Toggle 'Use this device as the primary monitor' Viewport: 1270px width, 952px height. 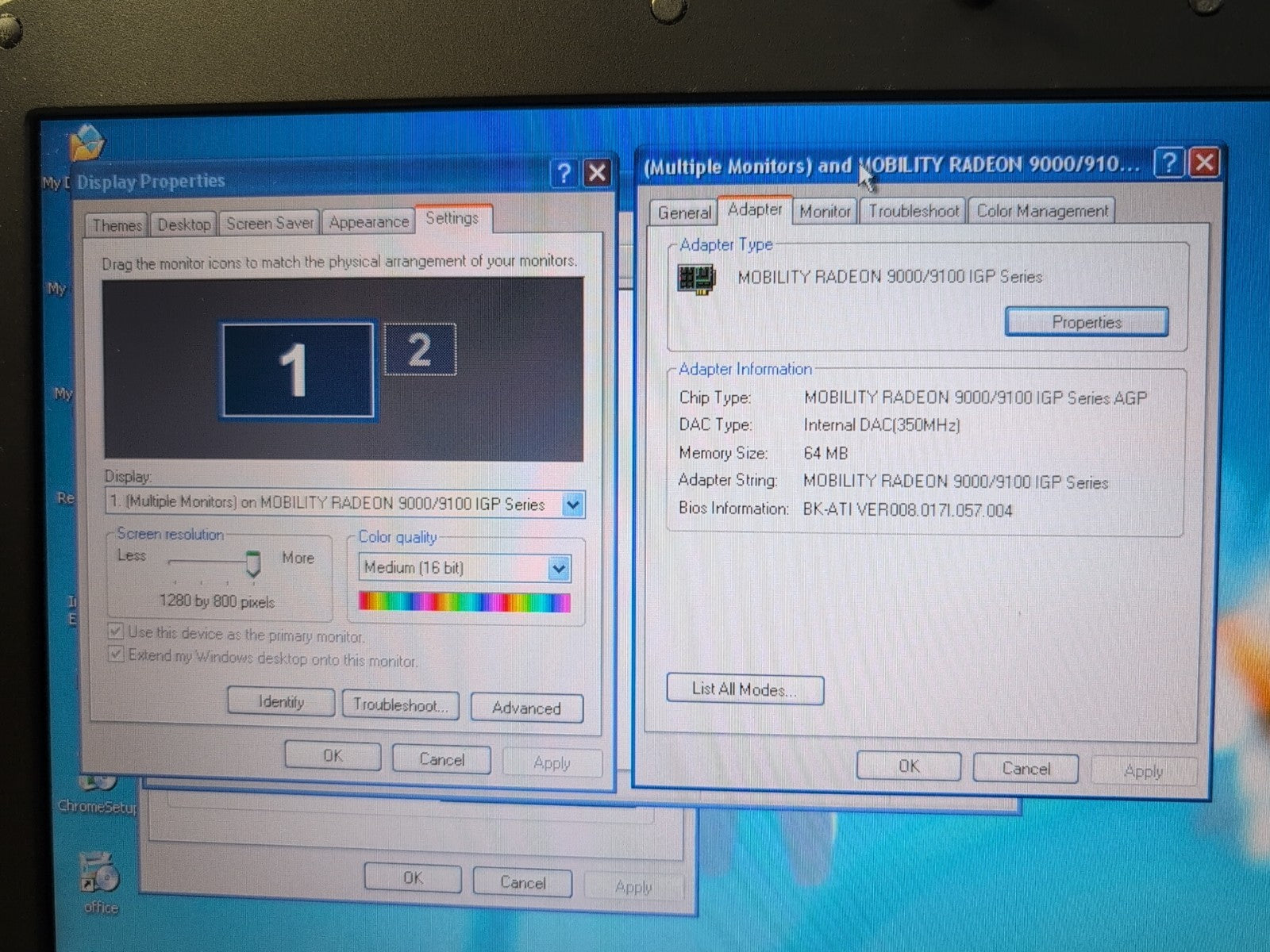116,632
